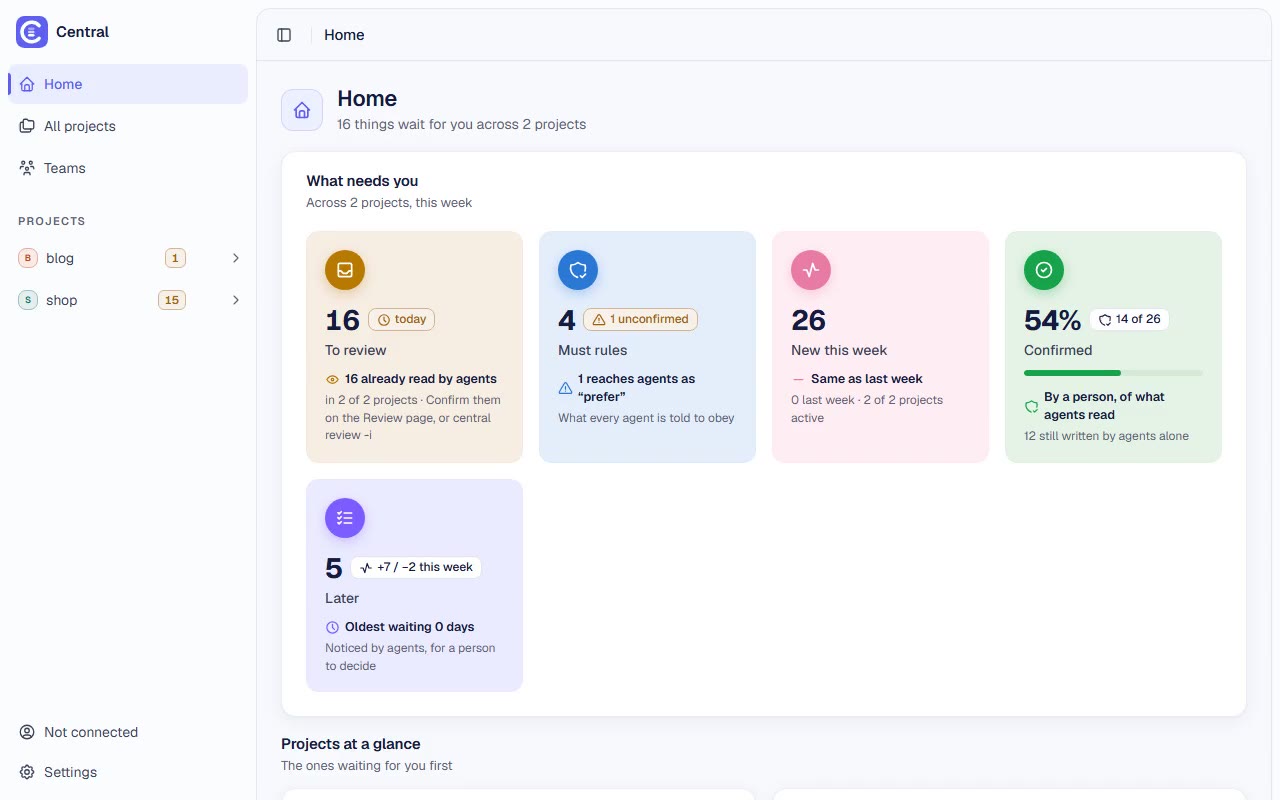Click the blog project avatar B
The image size is (1280, 800).
[28, 258]
